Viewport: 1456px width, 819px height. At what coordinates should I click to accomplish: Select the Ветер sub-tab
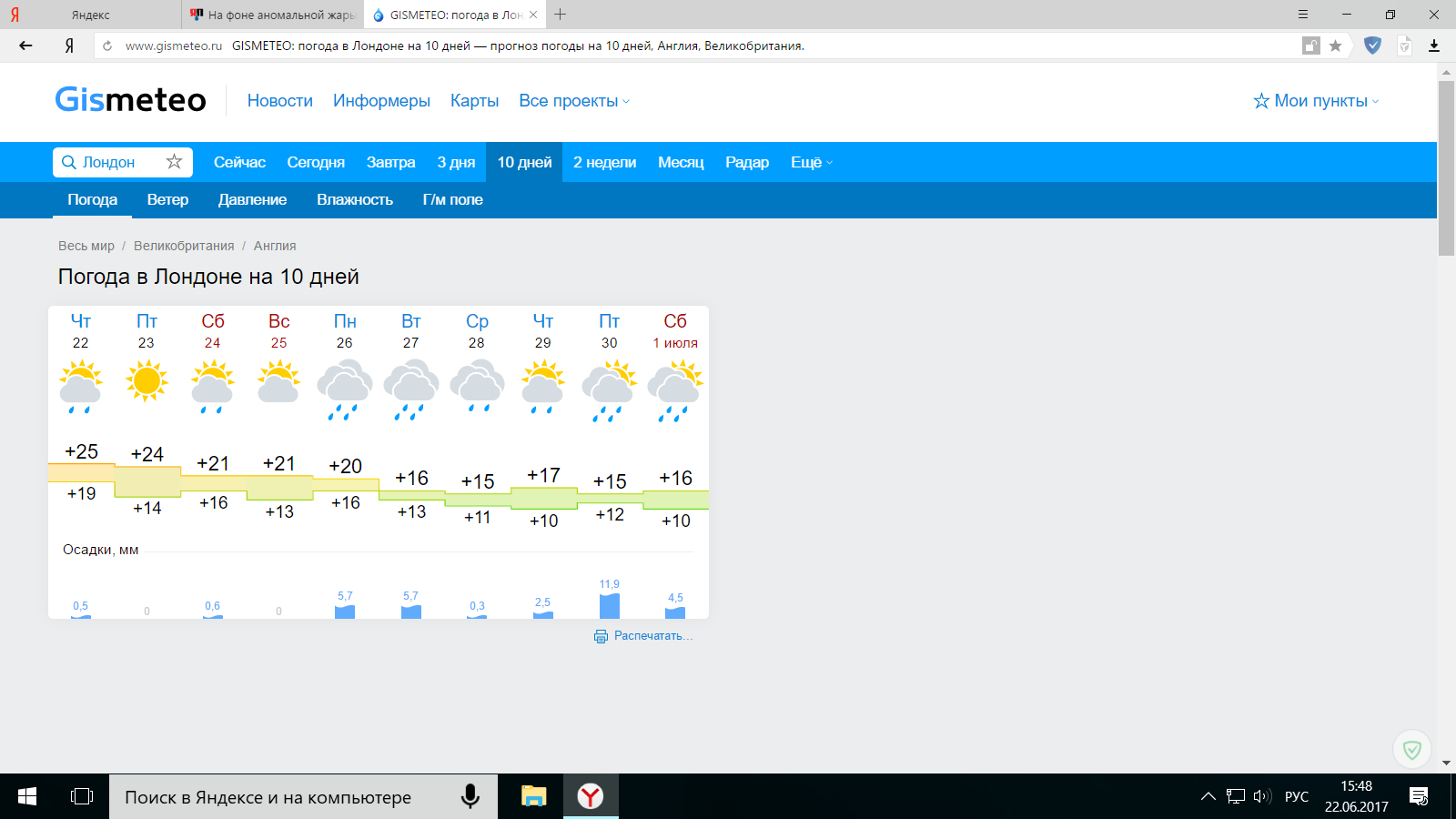(167, 199)
